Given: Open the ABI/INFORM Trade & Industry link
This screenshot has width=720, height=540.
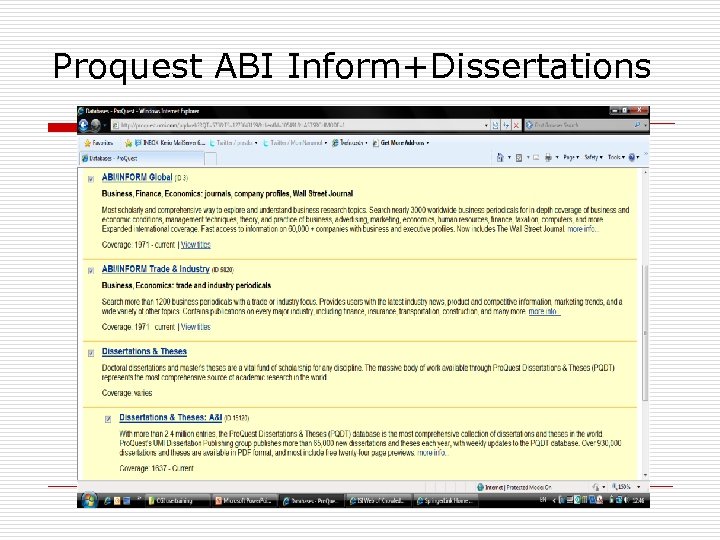Looking at the screenshot, I should (156, 269).
